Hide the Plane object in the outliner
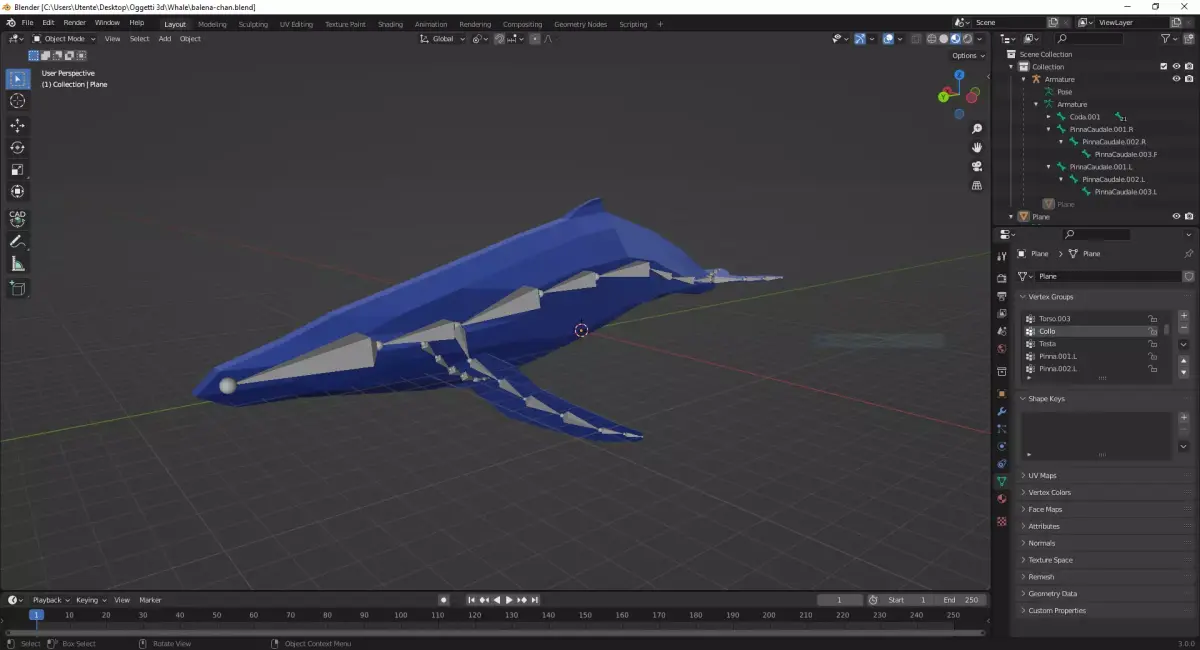1200x650 pixels. tap(1176, 216)
